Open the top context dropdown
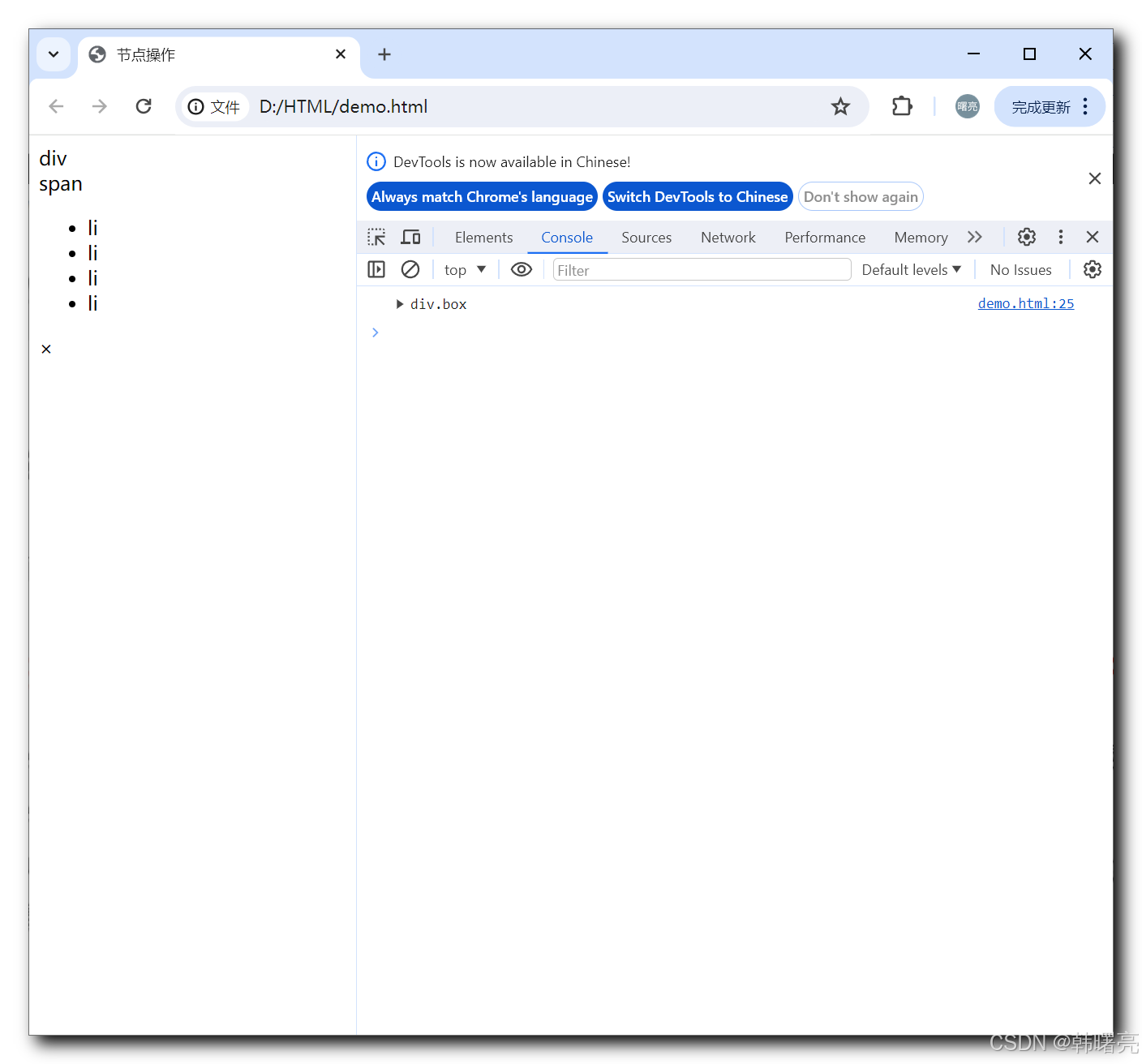 tap(465, 269)
